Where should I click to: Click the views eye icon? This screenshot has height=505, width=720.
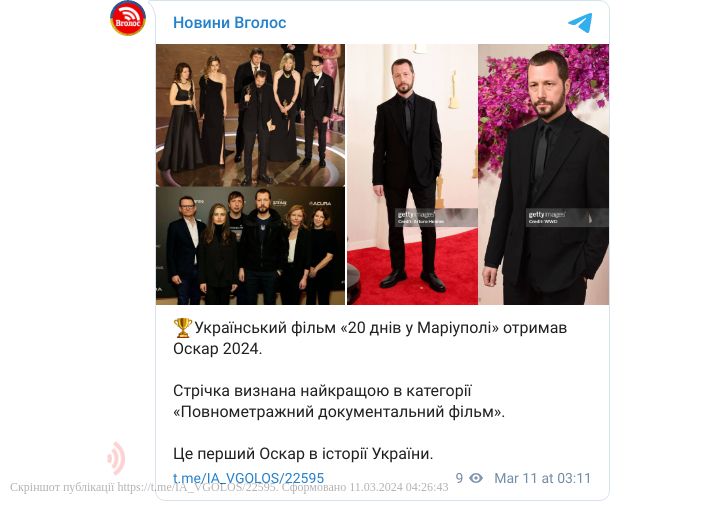tap(476, 478)
